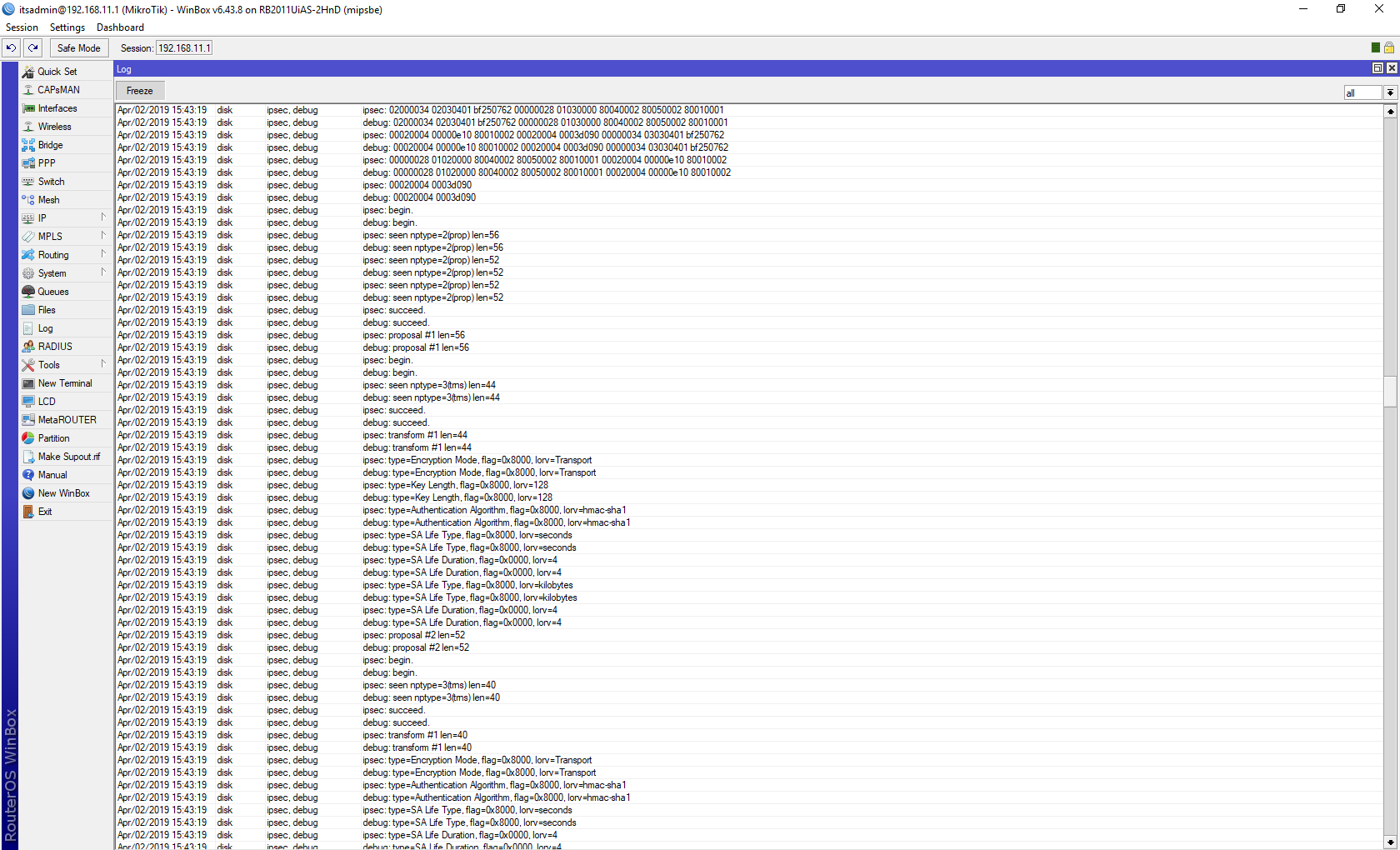
Task: Open MetaROUTER sidebar item
Action: point(67,420)
